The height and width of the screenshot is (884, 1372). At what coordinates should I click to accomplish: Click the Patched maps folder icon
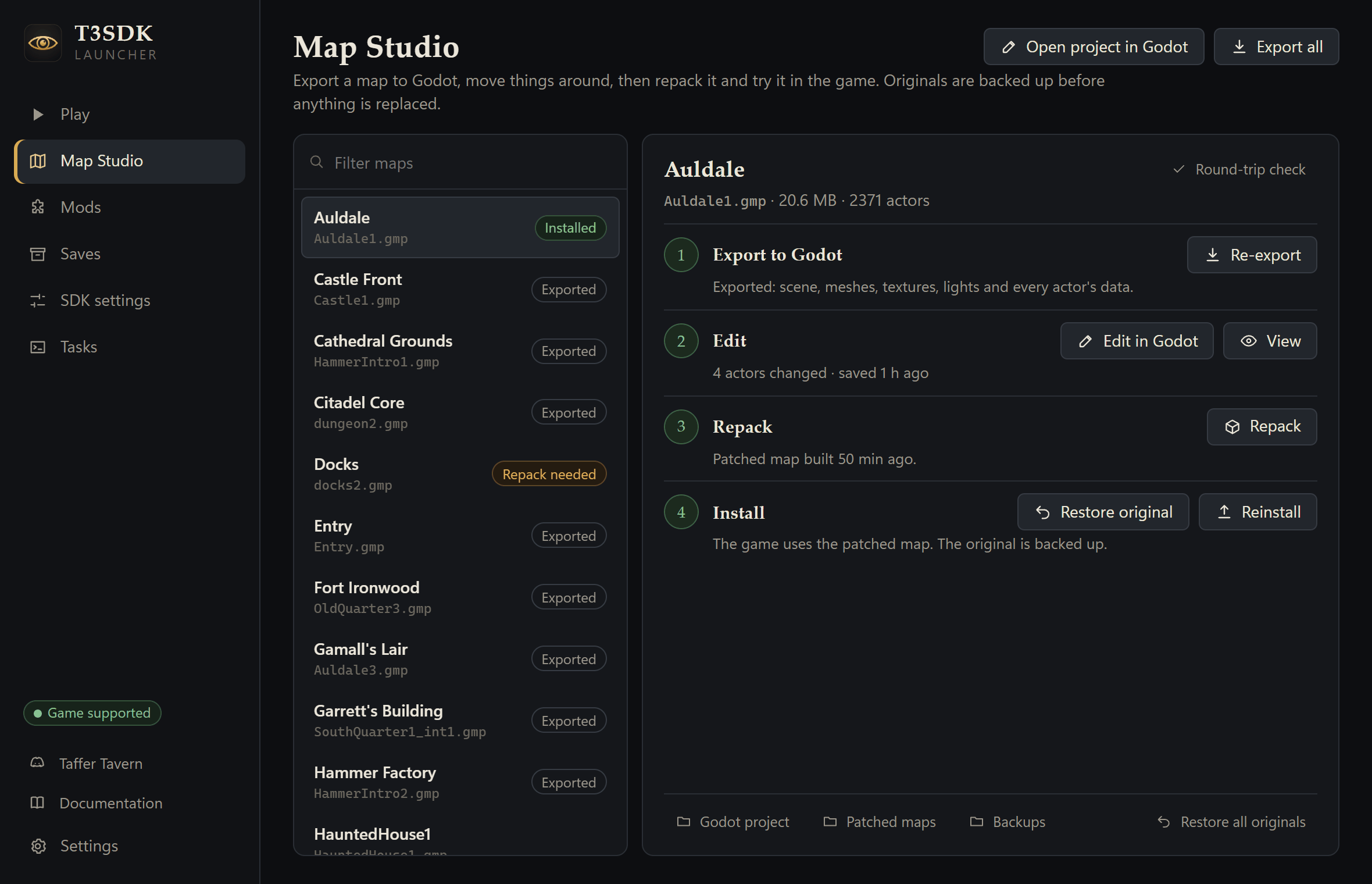(x=830, y=821)
